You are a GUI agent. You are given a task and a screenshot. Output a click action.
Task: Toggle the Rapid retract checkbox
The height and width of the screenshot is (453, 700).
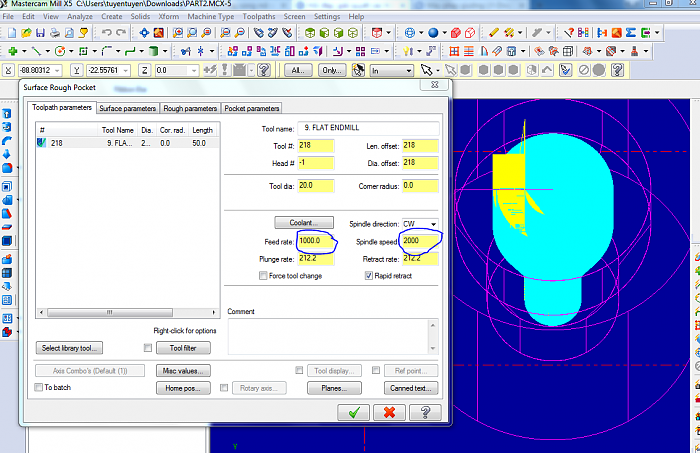368,276
